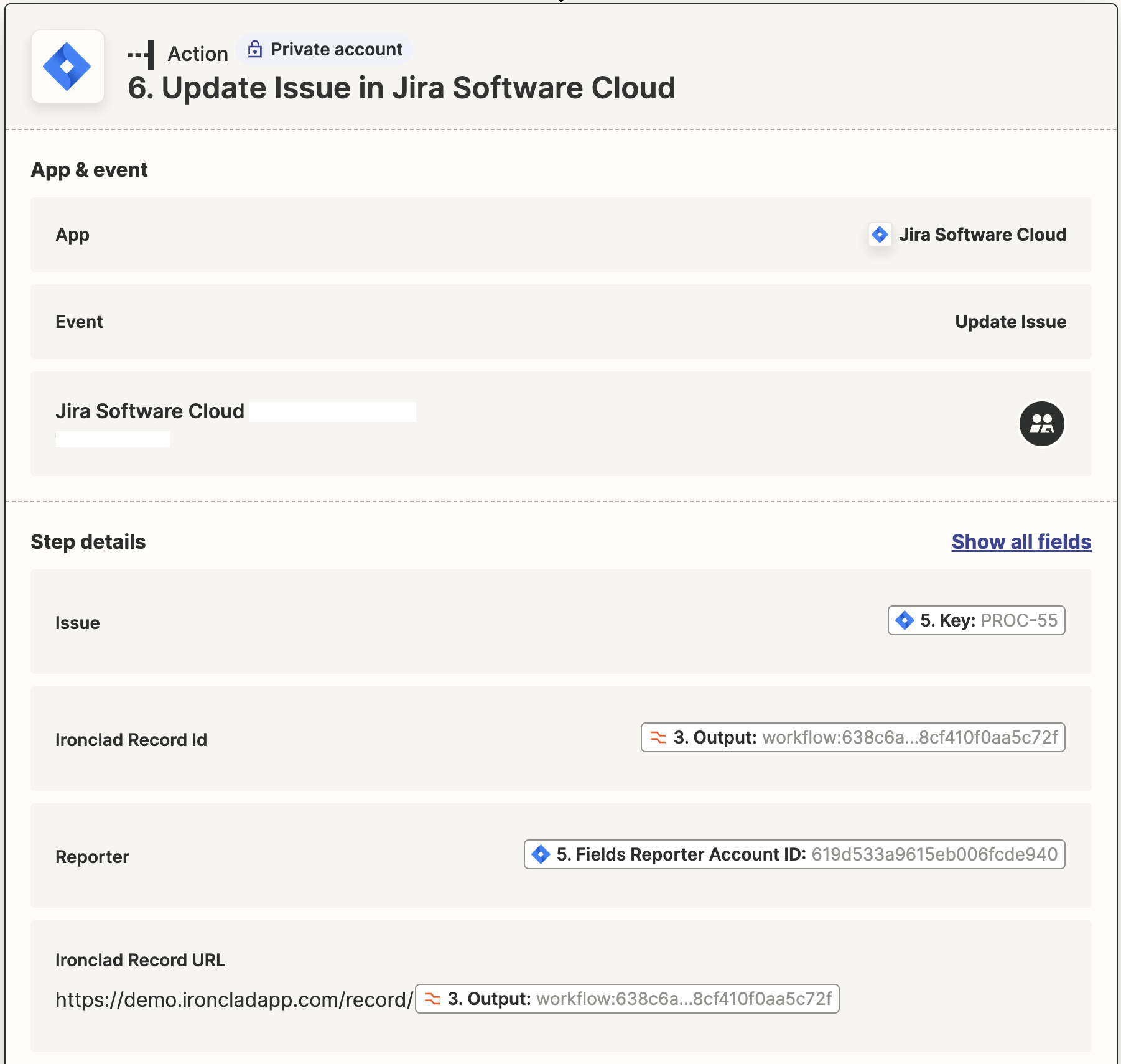Screen dimensions: 1121x1064
Task: Click the App & event heading
Action: [89, 170]
